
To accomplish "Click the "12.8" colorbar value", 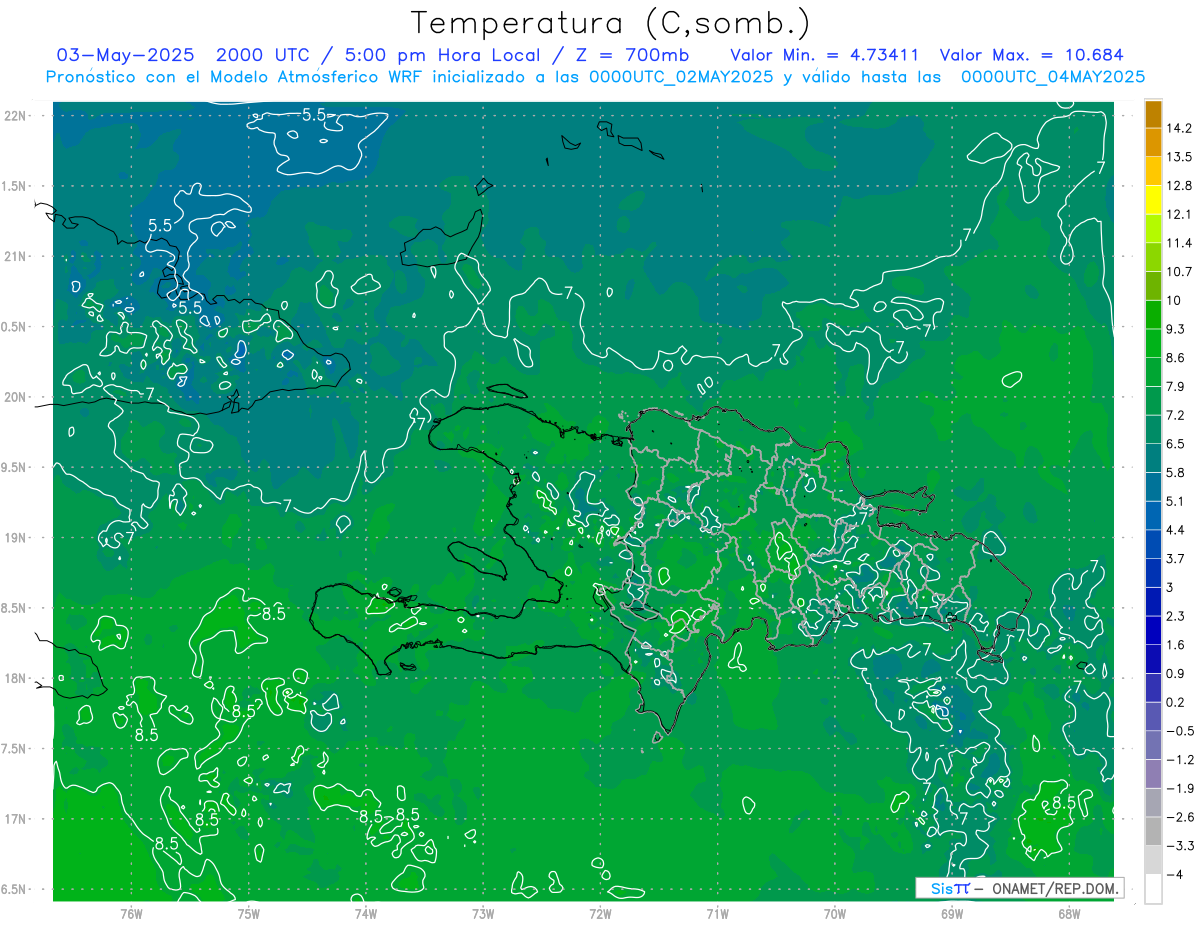I will 1180,186.
